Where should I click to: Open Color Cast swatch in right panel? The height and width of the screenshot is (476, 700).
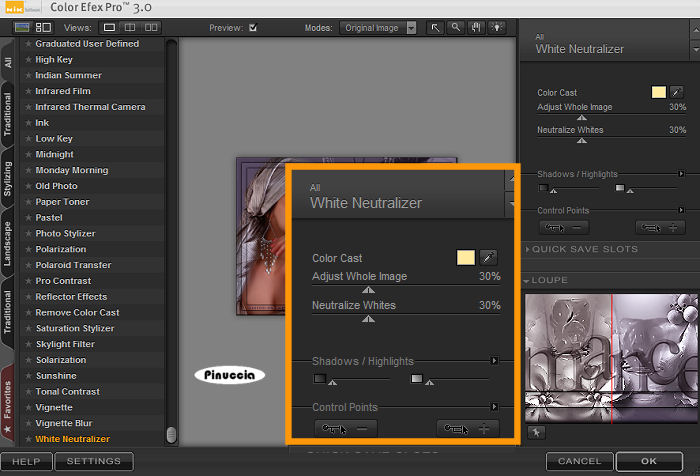point(658,92)
